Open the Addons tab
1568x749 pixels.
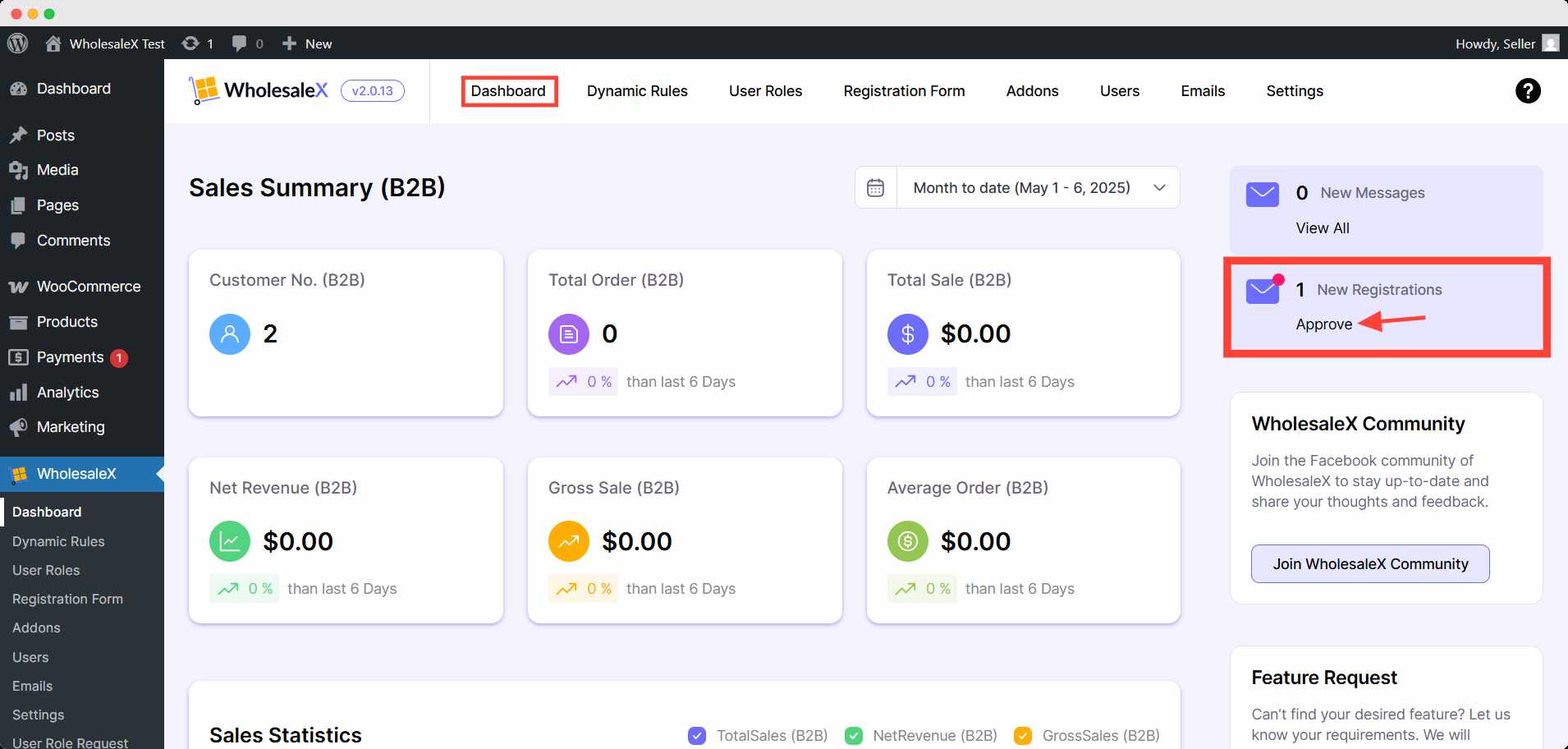coord(1032,91)
